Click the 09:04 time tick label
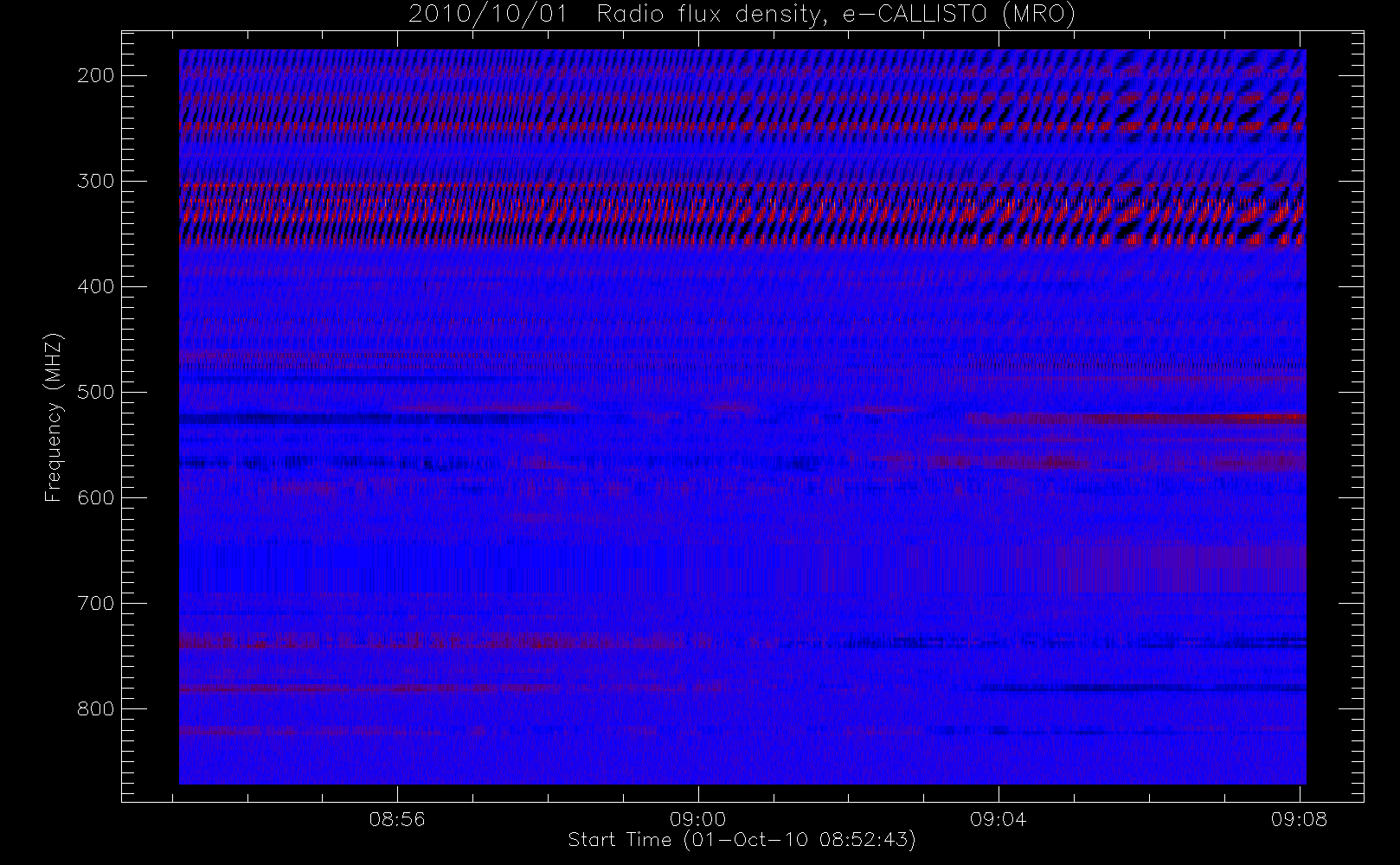The height and width of the screenshot is (865, 1400). click(x=999, y=819)
